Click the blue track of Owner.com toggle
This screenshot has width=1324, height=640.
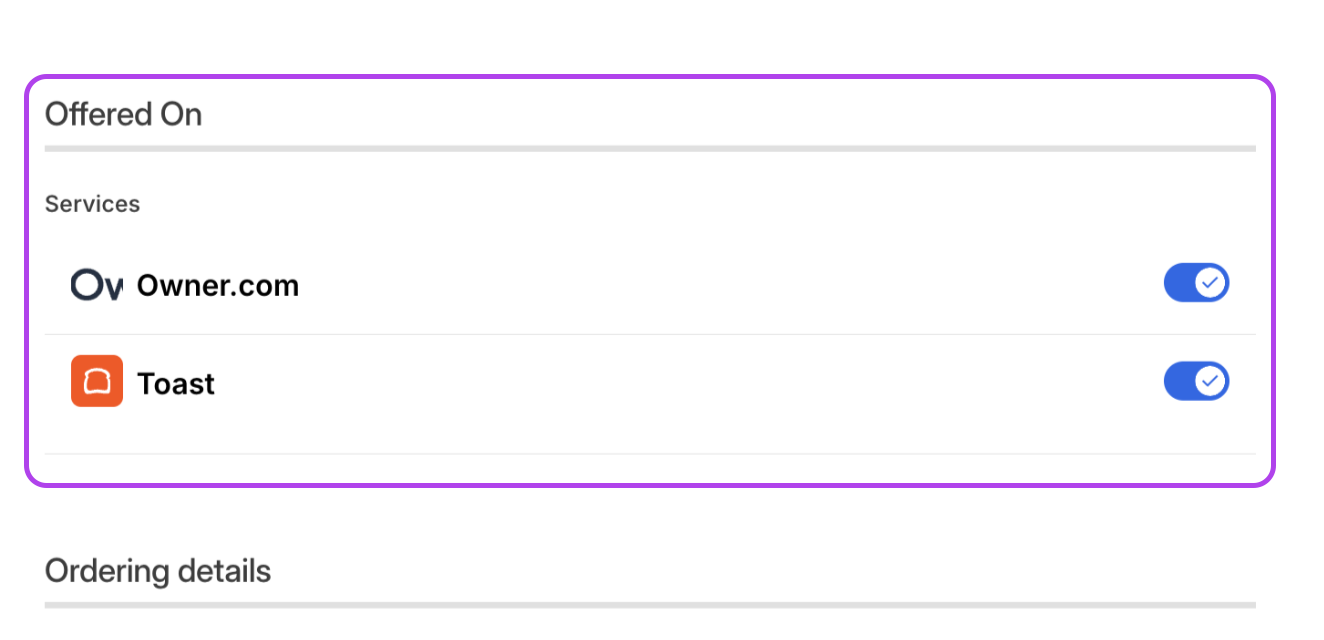(1179, 283)
